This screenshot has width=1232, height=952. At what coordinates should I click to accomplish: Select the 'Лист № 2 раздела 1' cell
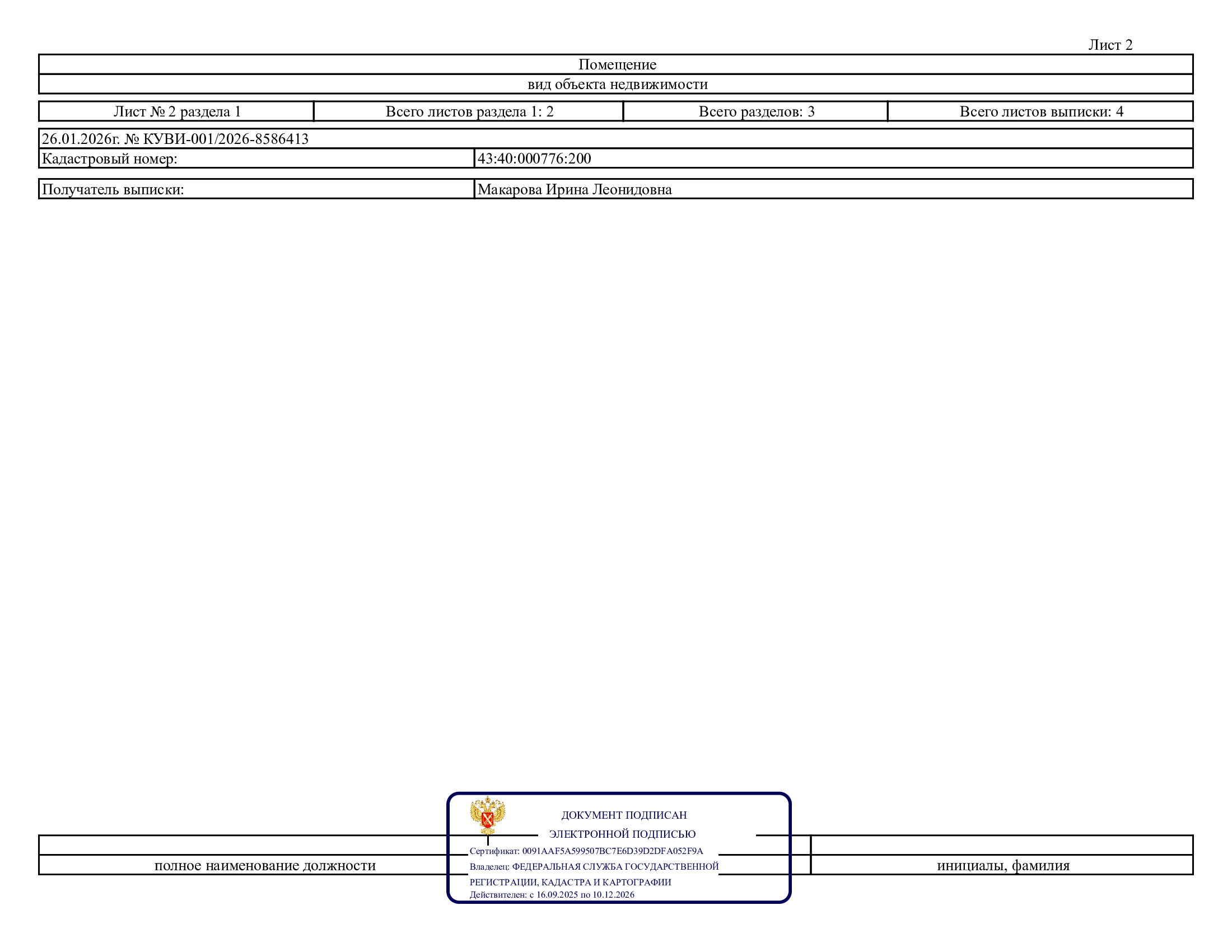[177, 111]
